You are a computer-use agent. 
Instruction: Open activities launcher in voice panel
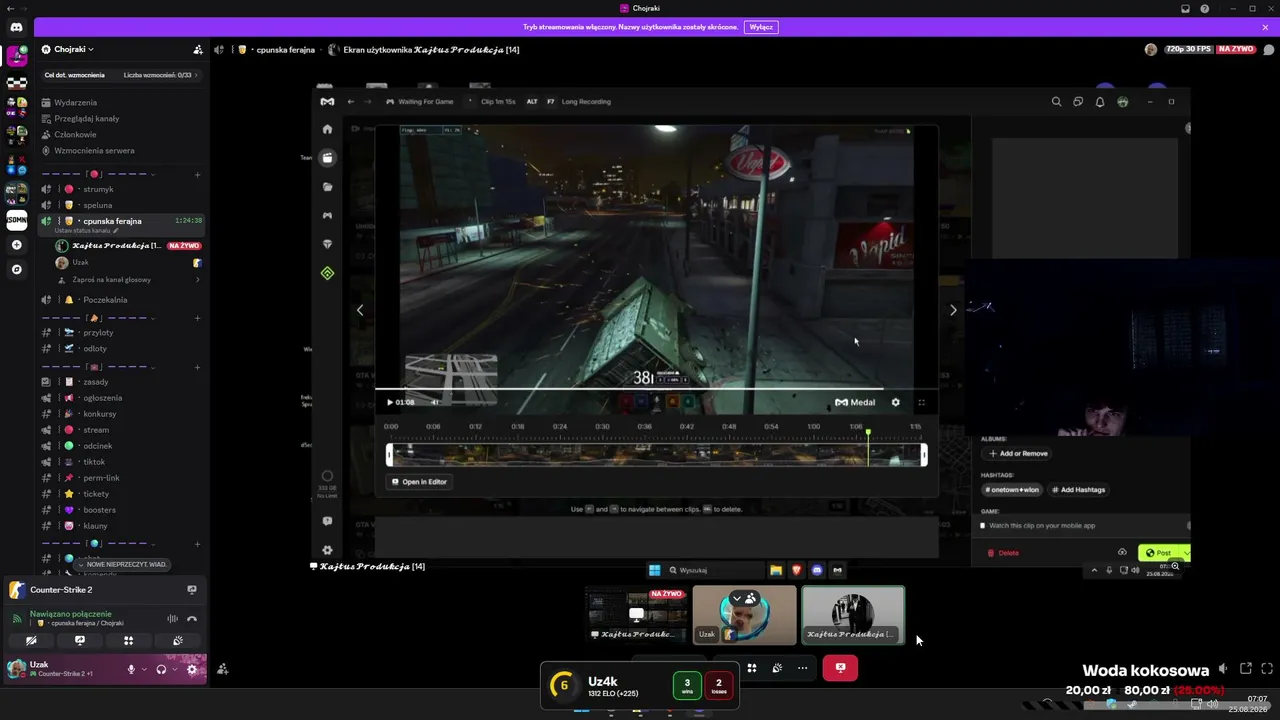(128, 641)
